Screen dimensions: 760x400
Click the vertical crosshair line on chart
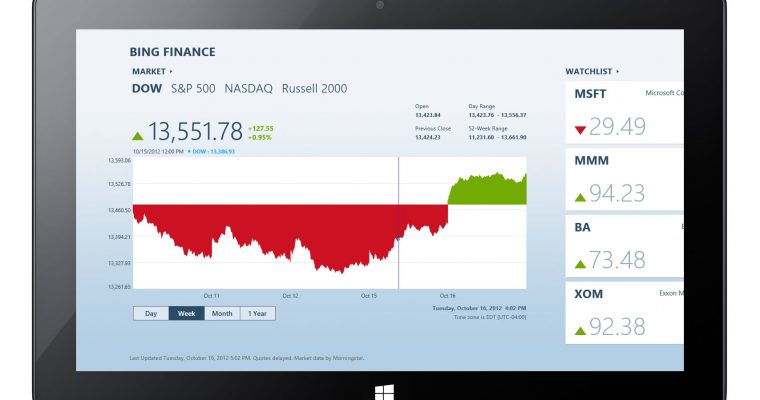coord(398,223)
